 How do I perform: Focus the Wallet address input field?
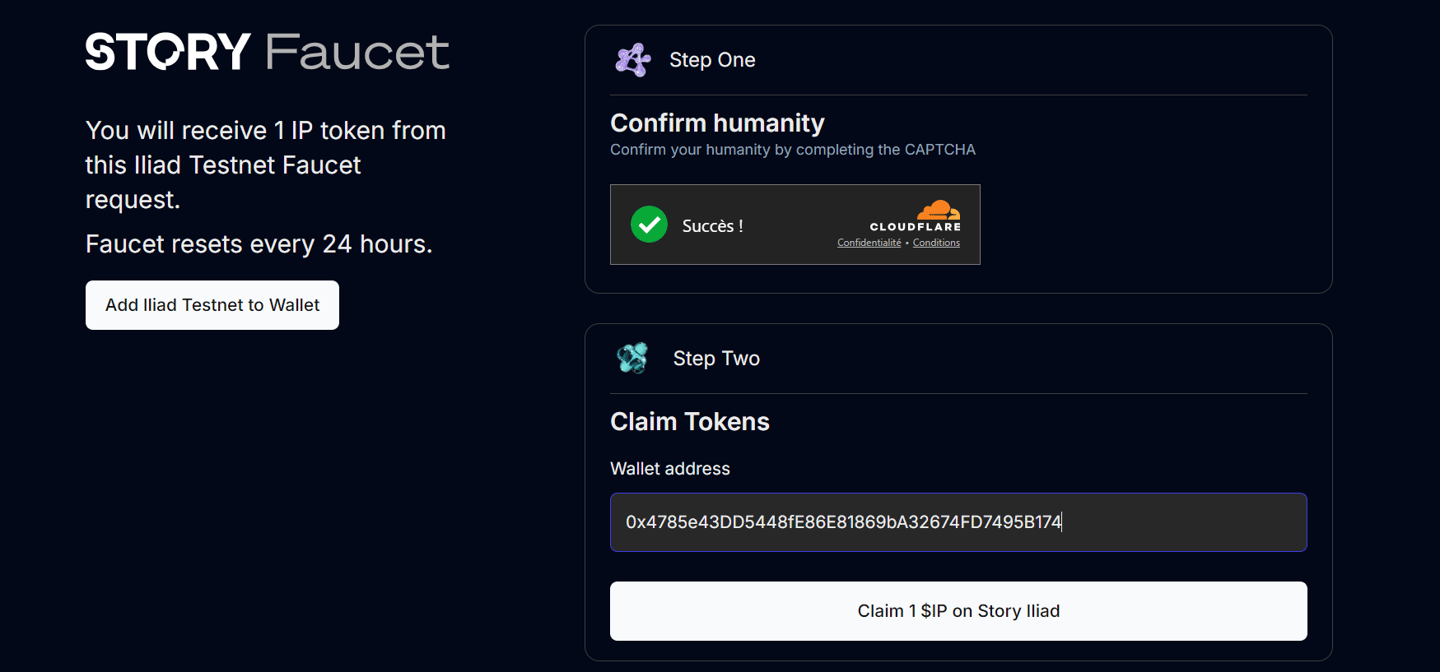(x=958, y=522)
